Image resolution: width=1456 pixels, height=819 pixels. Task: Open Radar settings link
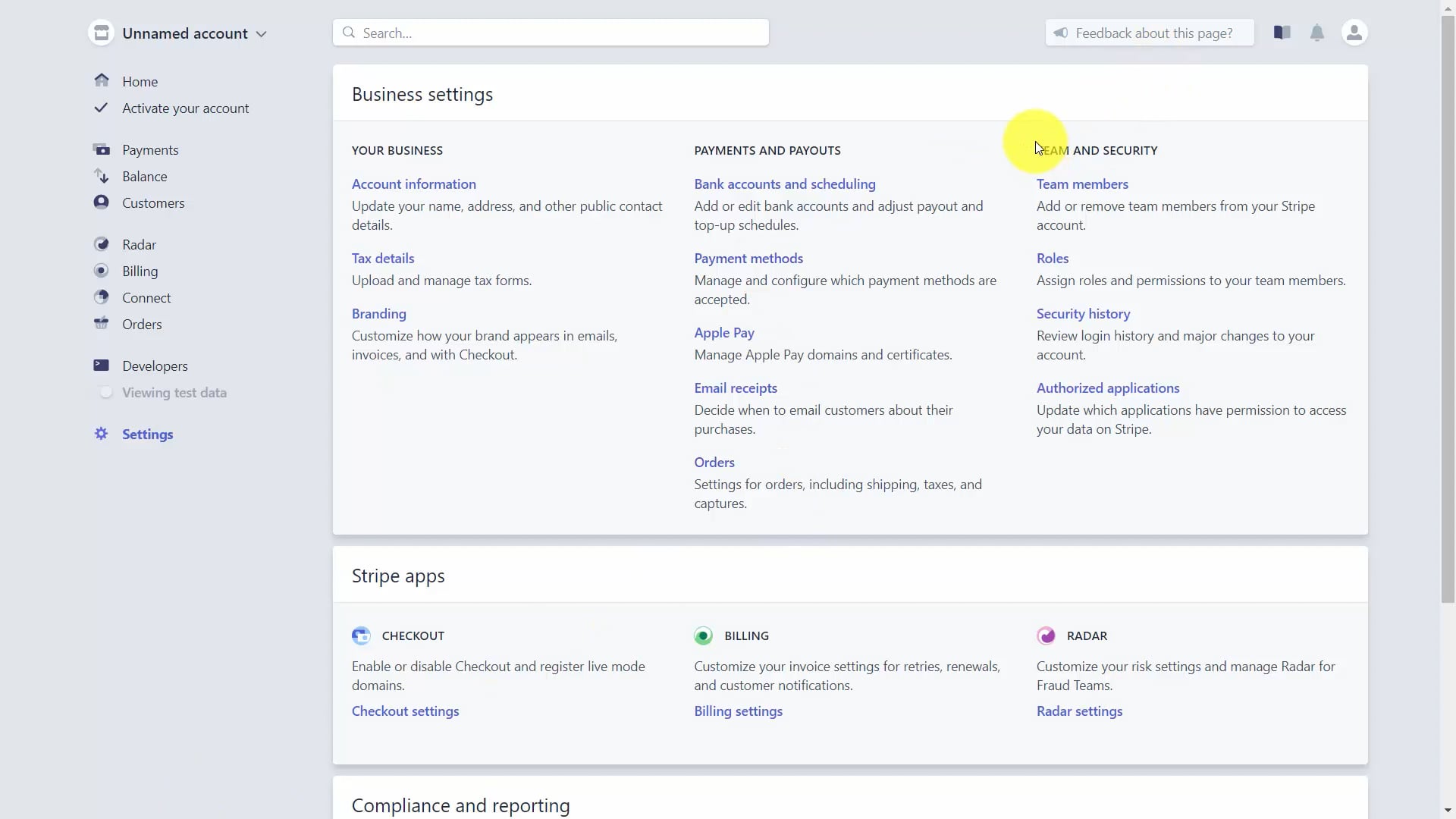point(1080,711)
